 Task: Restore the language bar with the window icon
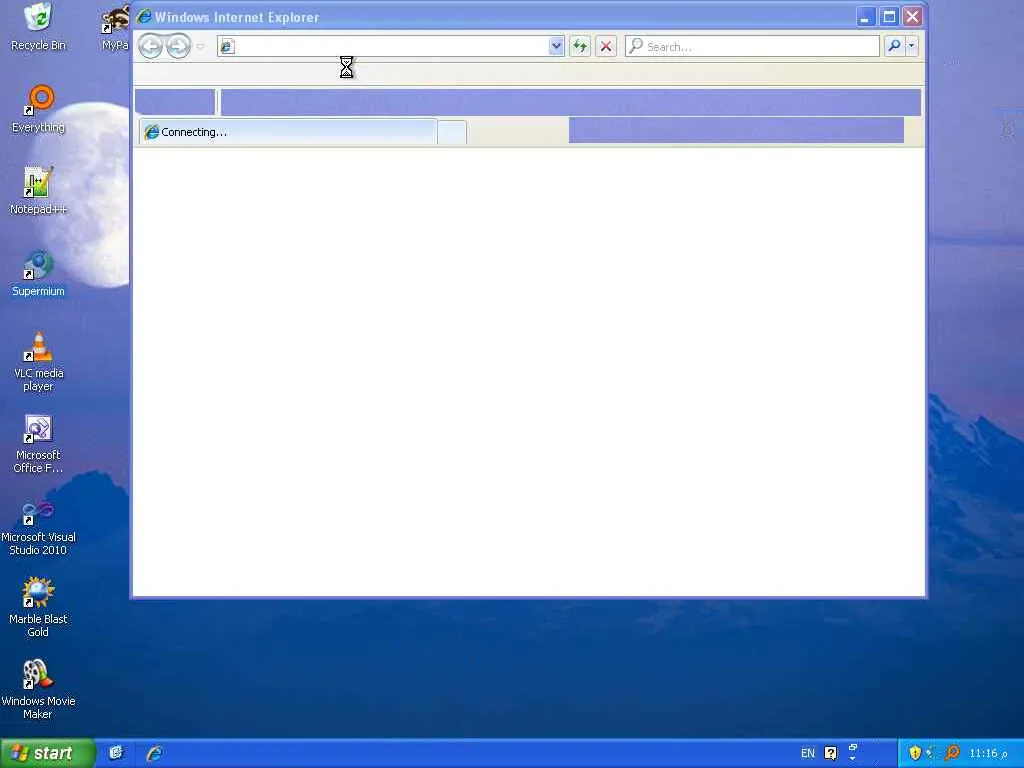[x=853, y=747]
